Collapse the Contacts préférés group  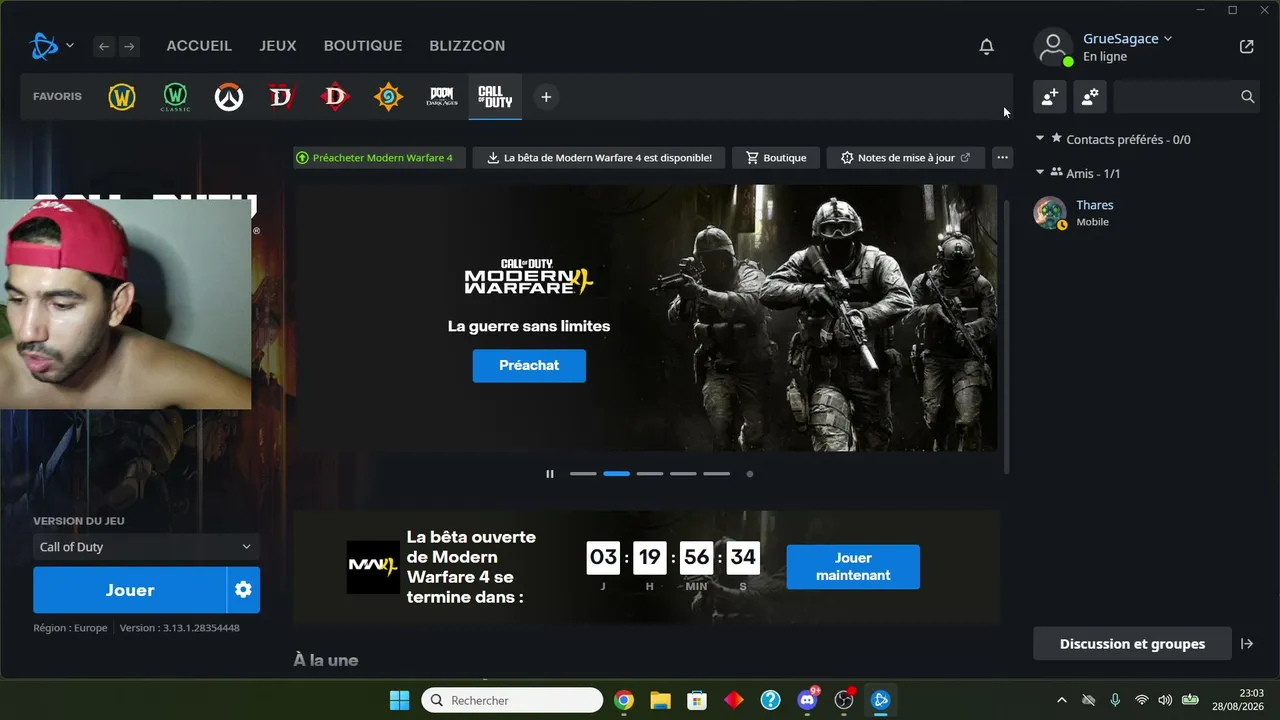tap(1040, 138)
